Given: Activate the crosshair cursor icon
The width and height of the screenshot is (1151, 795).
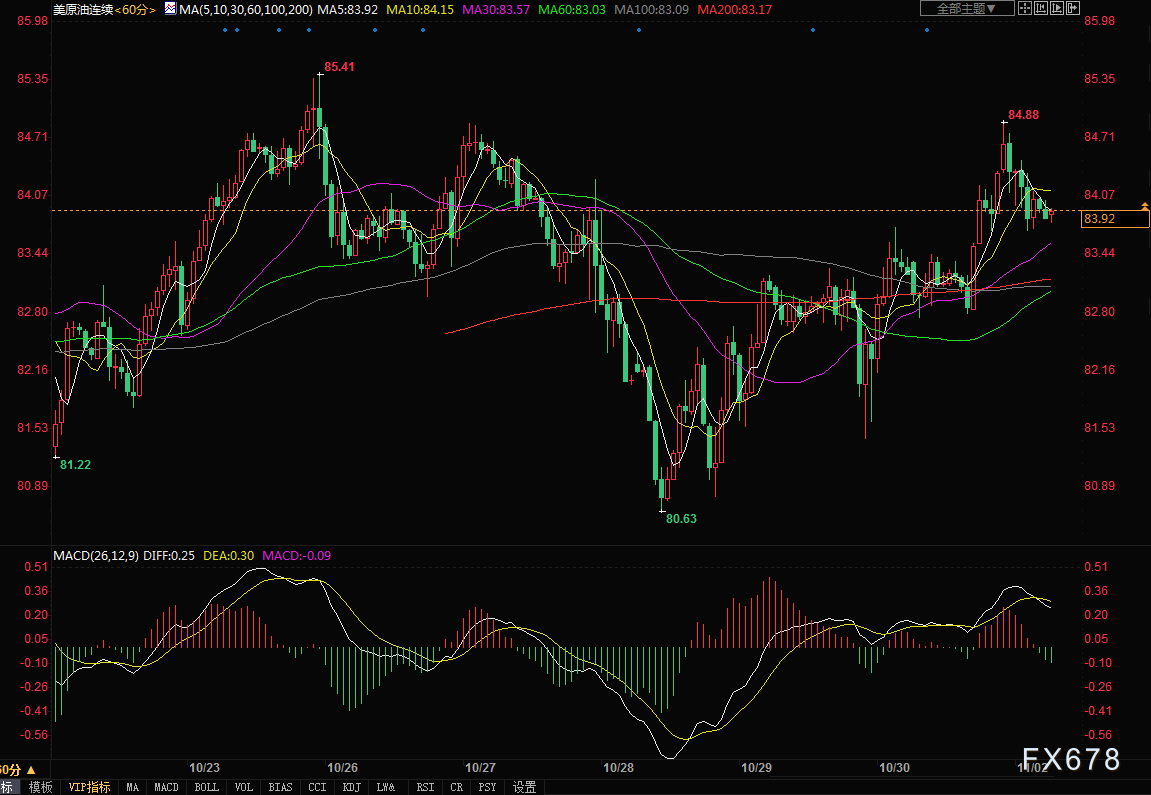Looking at the screenshot, I should 1025,8.
